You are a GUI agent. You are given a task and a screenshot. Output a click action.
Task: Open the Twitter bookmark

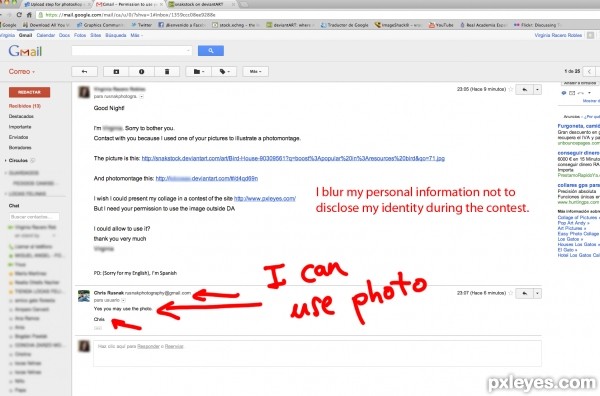coord(141,25)
